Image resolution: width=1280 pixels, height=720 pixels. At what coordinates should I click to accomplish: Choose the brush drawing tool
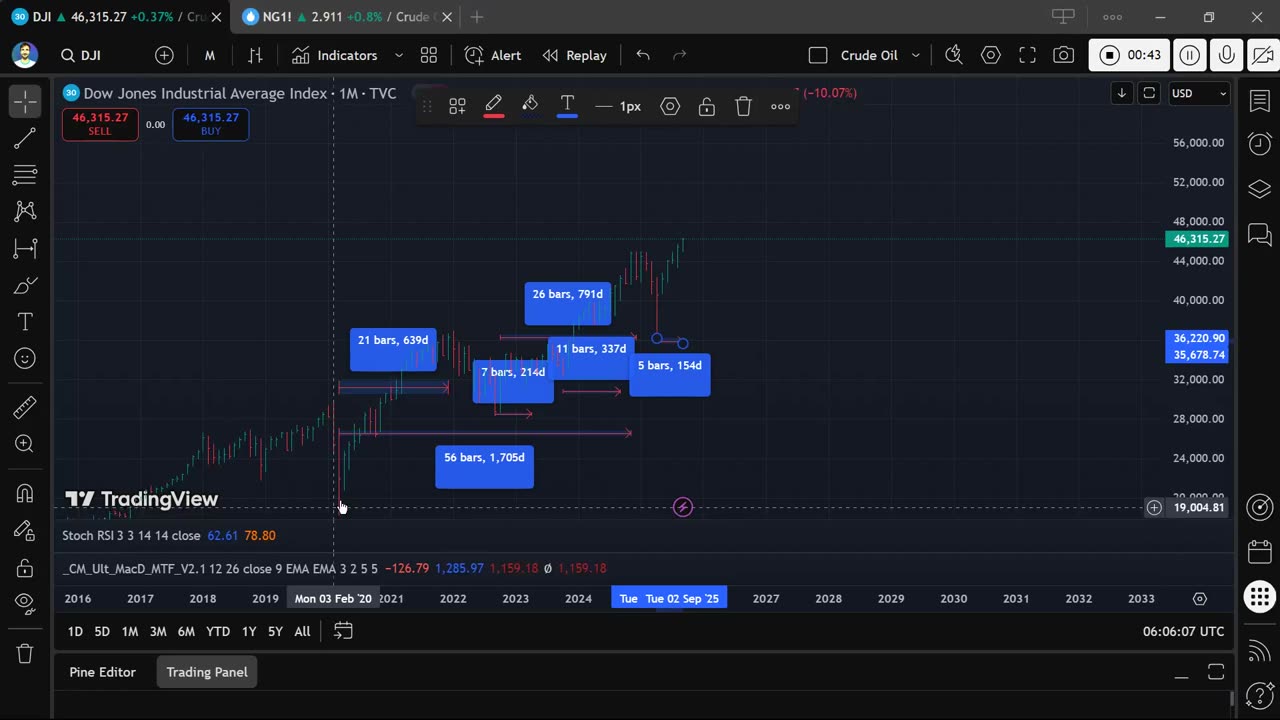25,286
